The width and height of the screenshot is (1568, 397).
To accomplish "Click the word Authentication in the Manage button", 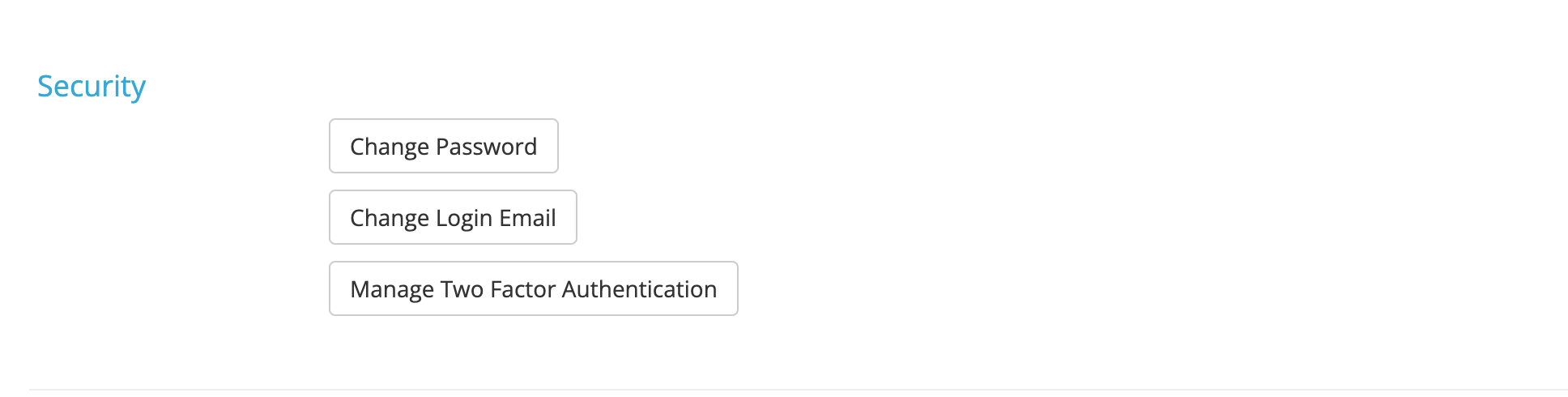I will [x=639, y=289].
